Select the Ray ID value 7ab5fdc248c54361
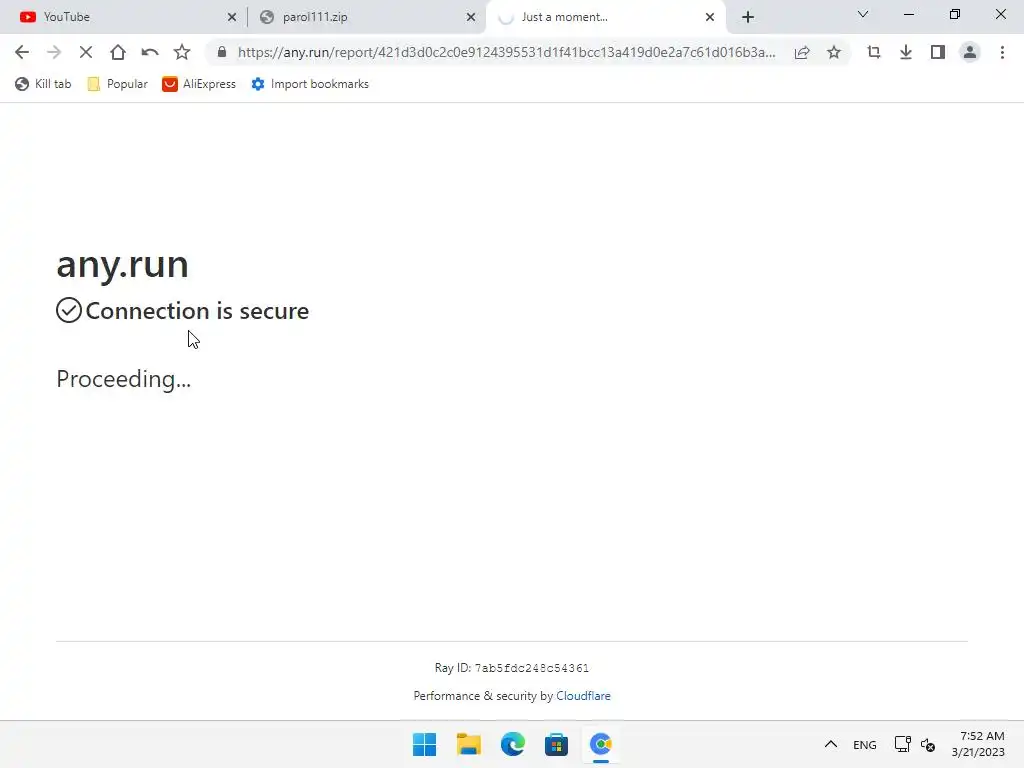Viewport: 1024px width, 768px height. [532, 668]
